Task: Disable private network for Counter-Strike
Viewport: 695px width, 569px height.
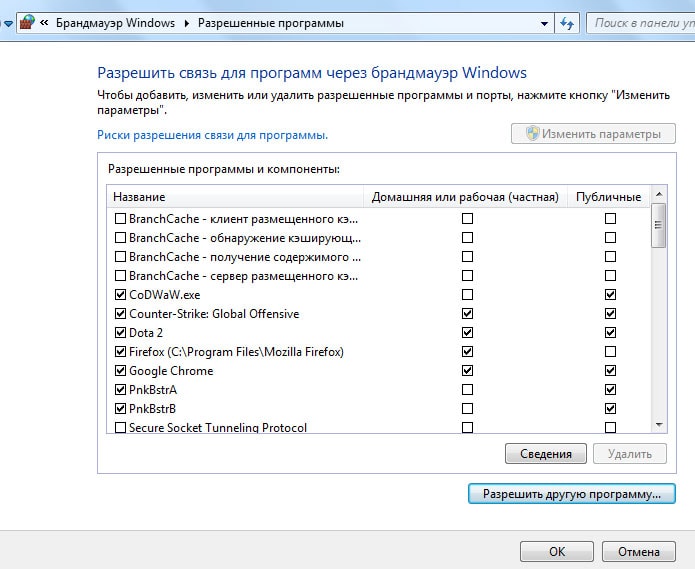Action: point(467,313)
